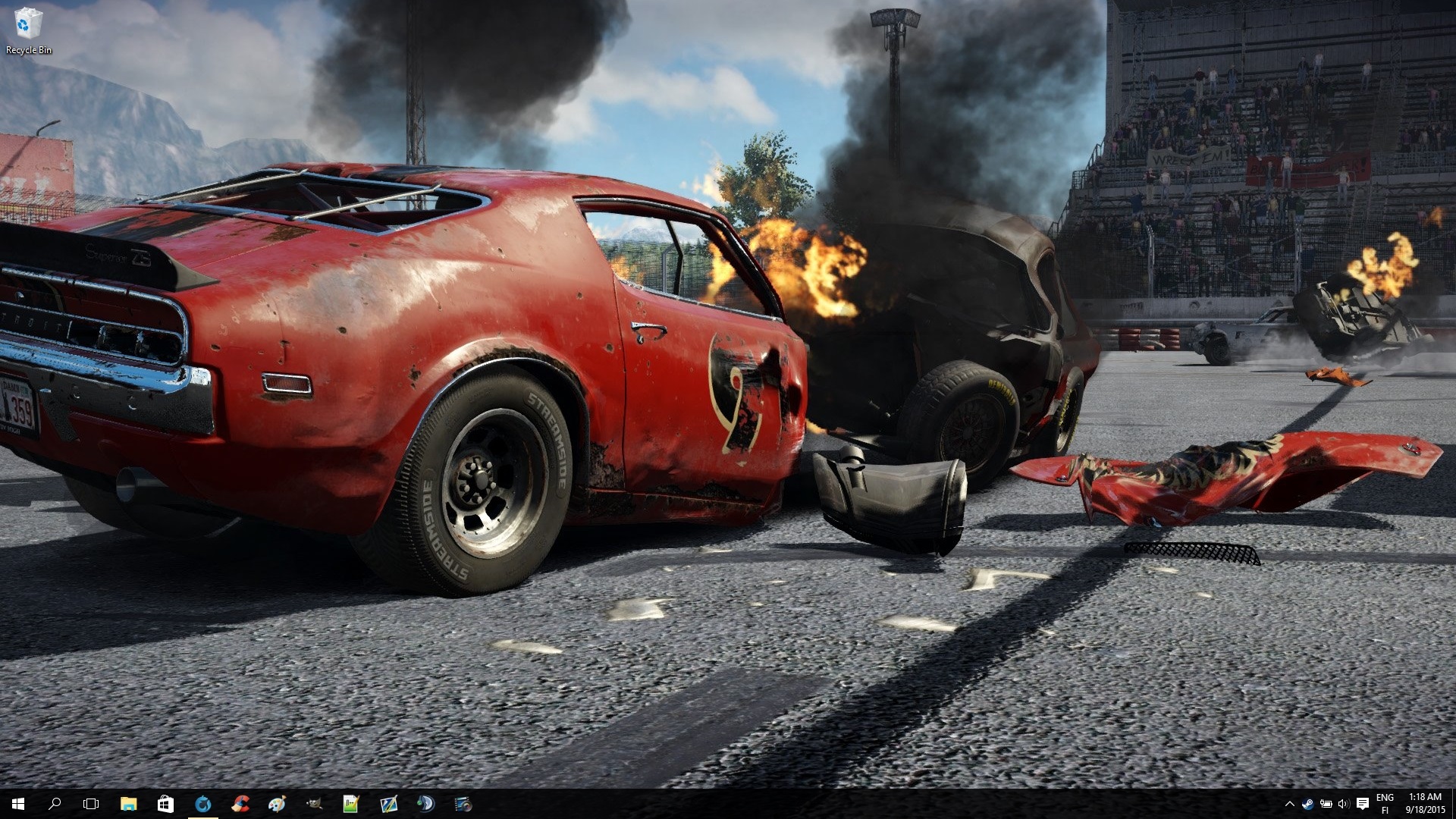This screenshot has width=1456, height=819.
Task: Open the battery power status icon
Action: (1326, 804)
